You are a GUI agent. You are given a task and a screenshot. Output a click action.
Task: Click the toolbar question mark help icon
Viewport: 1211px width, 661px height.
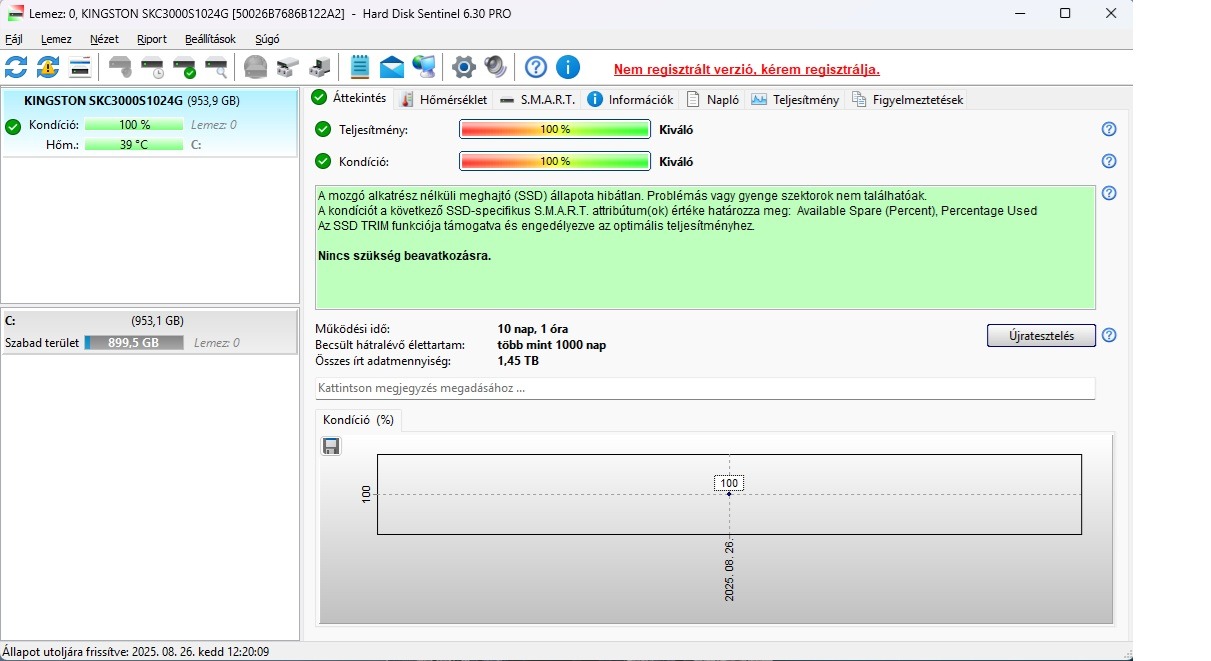[x=536, y=67]
